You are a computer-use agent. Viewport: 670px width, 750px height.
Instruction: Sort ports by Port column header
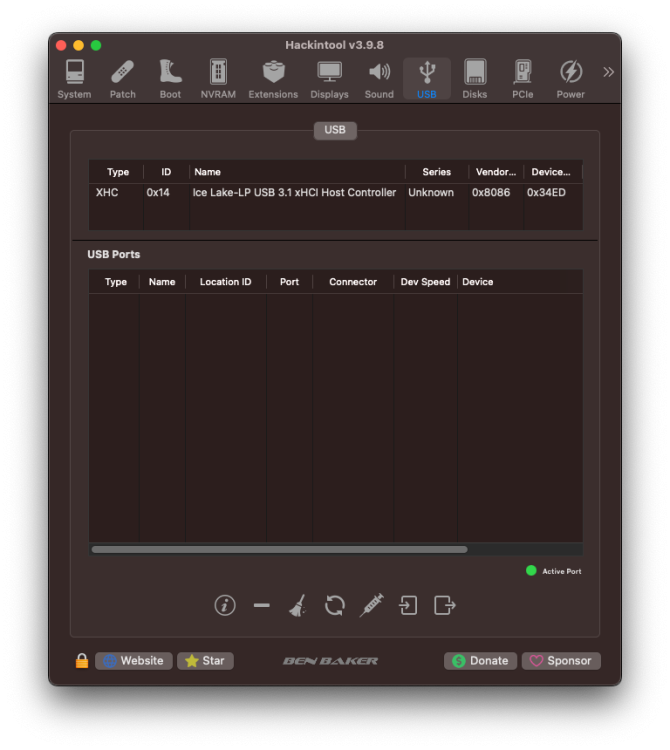pos(289,282)
